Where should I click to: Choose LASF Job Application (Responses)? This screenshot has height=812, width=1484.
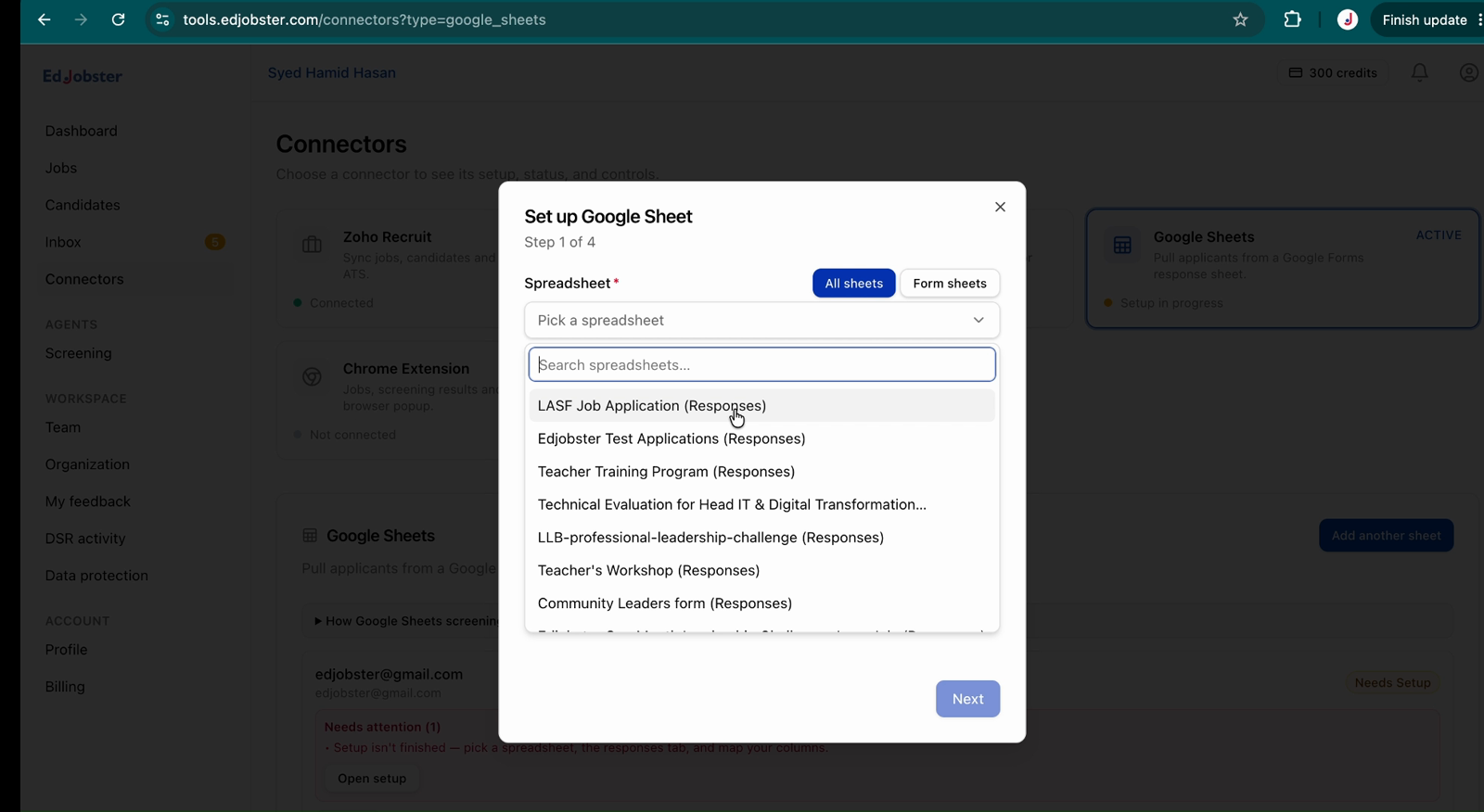click(762, 406)
